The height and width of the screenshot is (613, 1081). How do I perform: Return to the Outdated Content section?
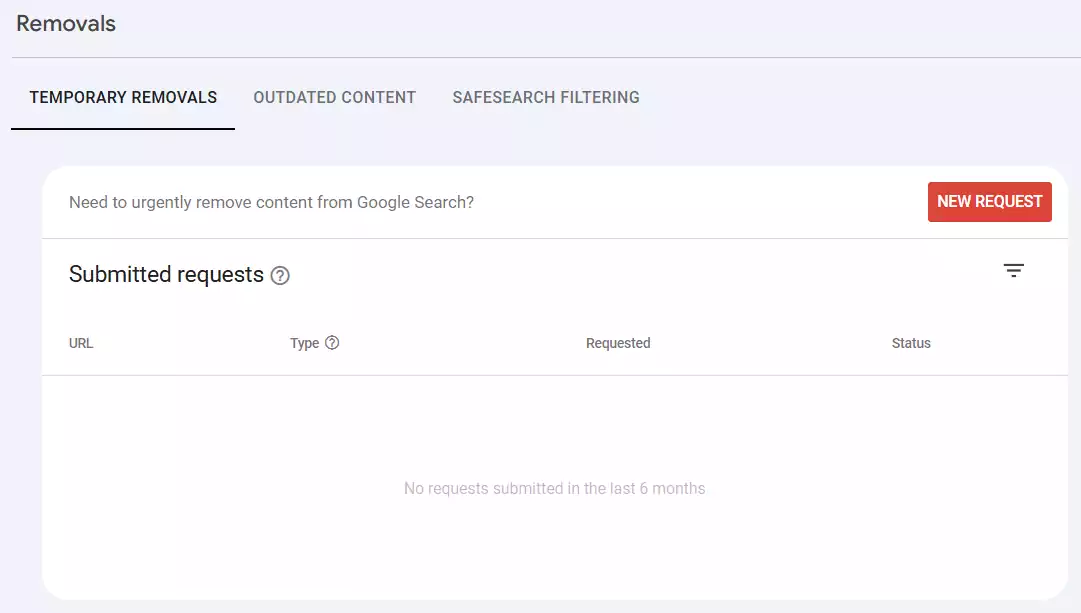pos(334,97)
